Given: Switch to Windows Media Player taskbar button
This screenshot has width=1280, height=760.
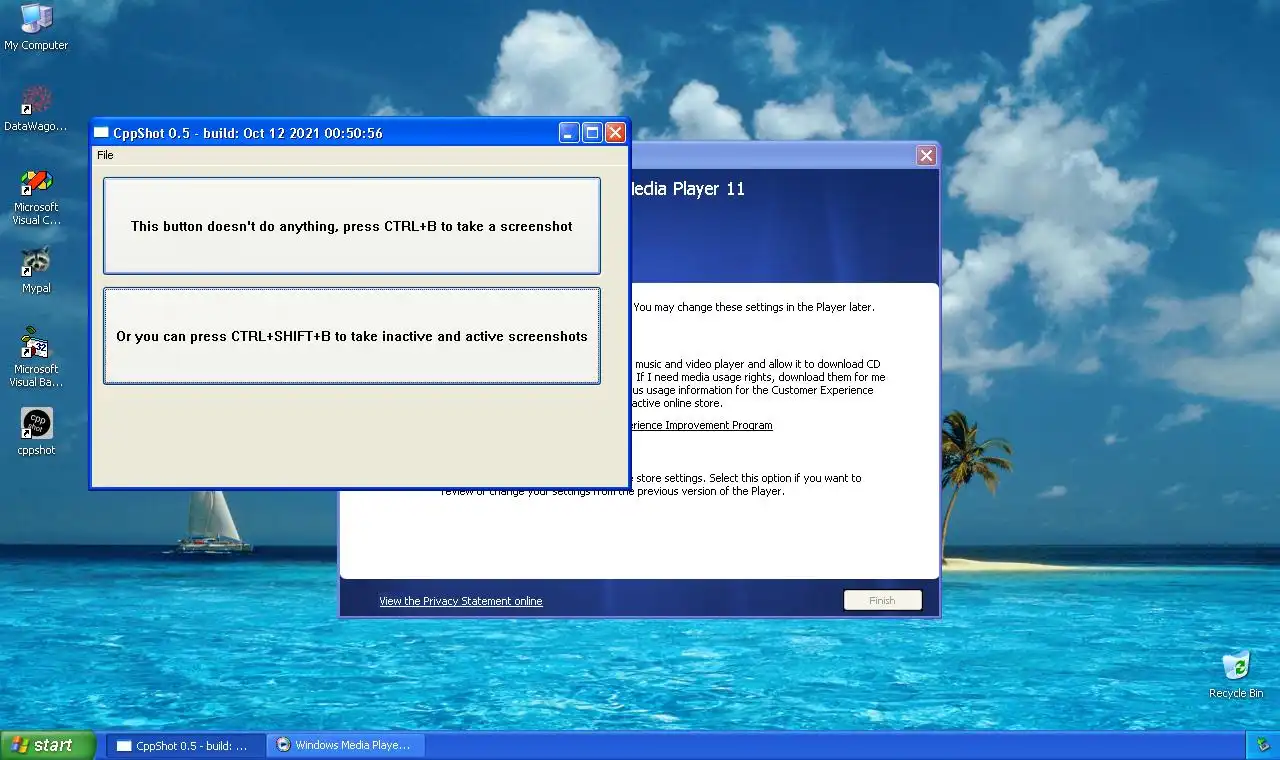Looking at the screenshot, I should [x=346, y=745].
